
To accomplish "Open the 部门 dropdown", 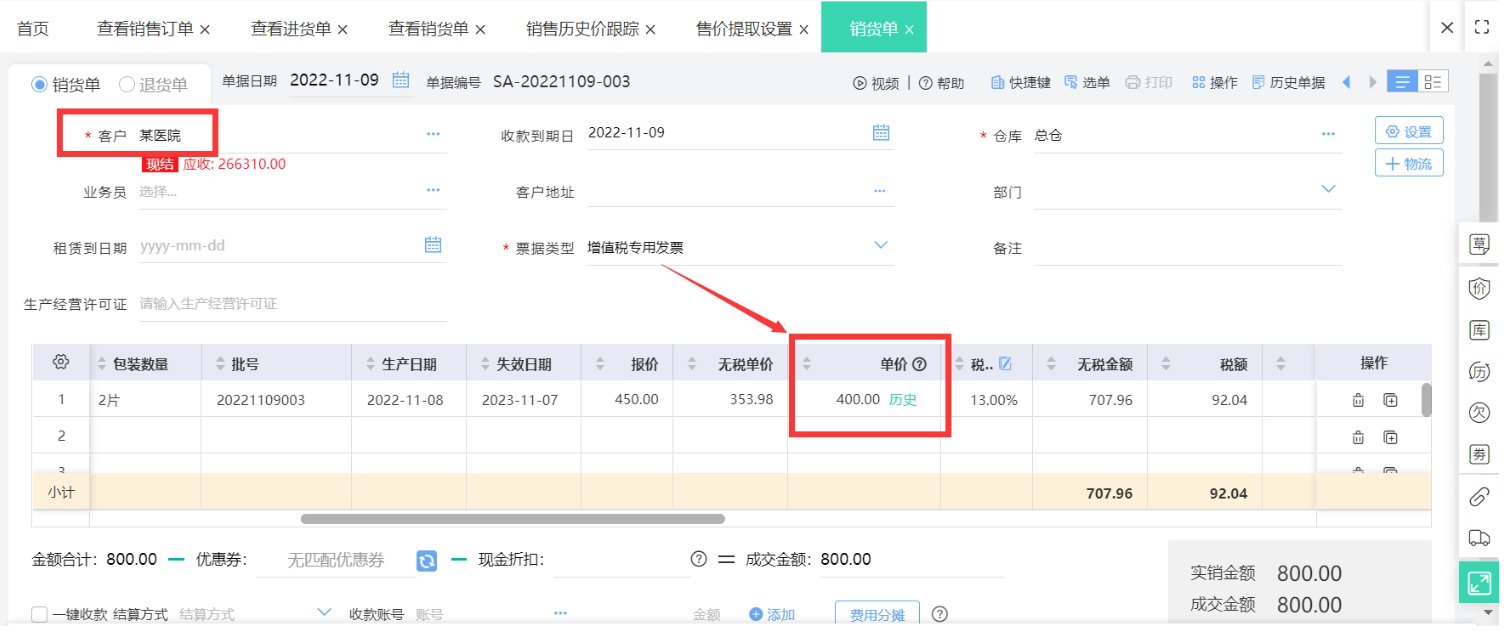I will (1328, 190).
